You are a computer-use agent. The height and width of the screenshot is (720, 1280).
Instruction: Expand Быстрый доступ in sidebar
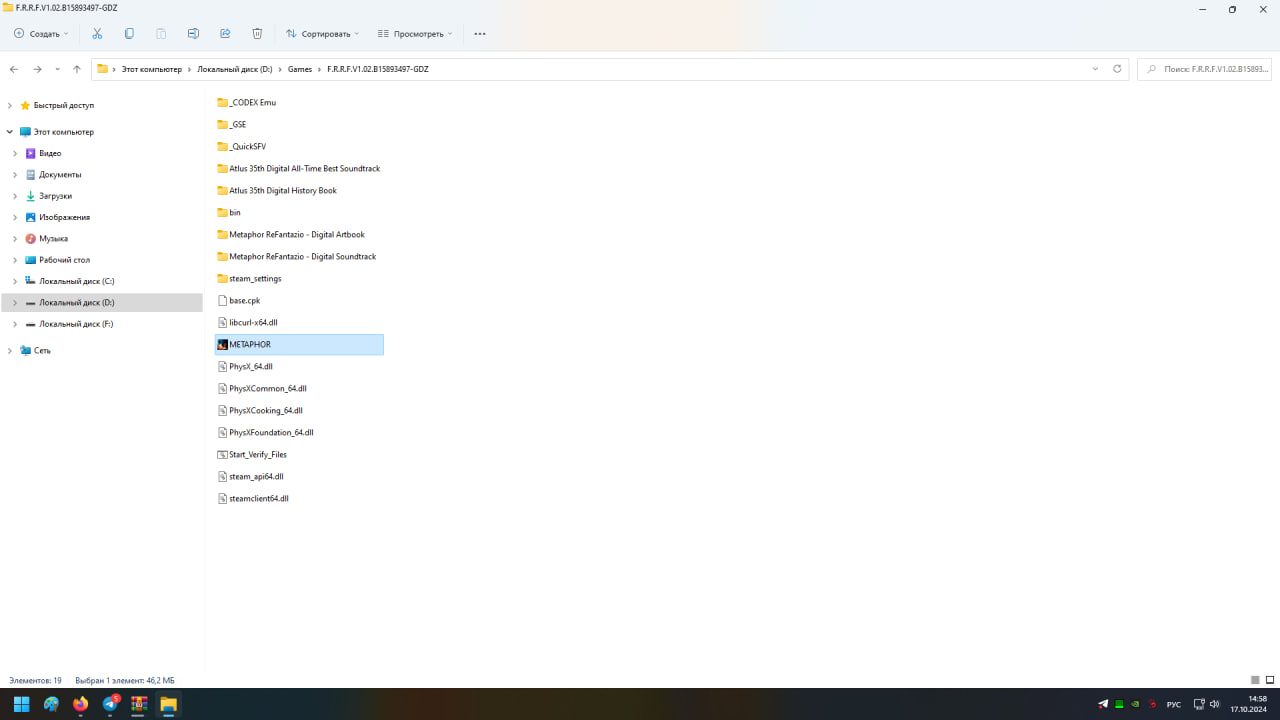tap(10, 105)
